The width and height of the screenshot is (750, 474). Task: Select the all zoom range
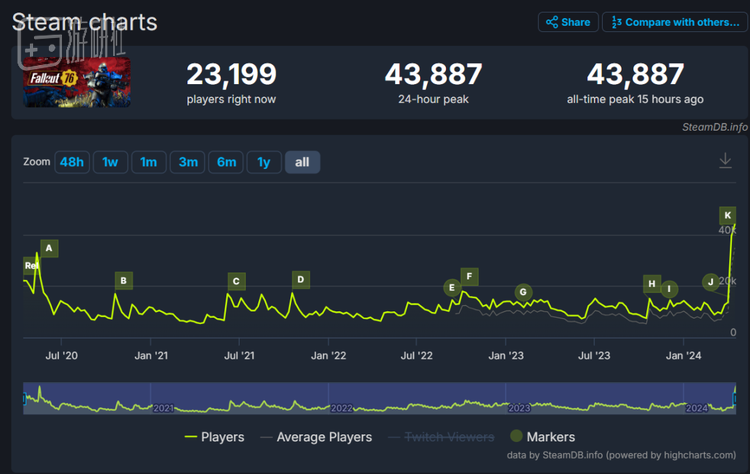tap(302, 162)
